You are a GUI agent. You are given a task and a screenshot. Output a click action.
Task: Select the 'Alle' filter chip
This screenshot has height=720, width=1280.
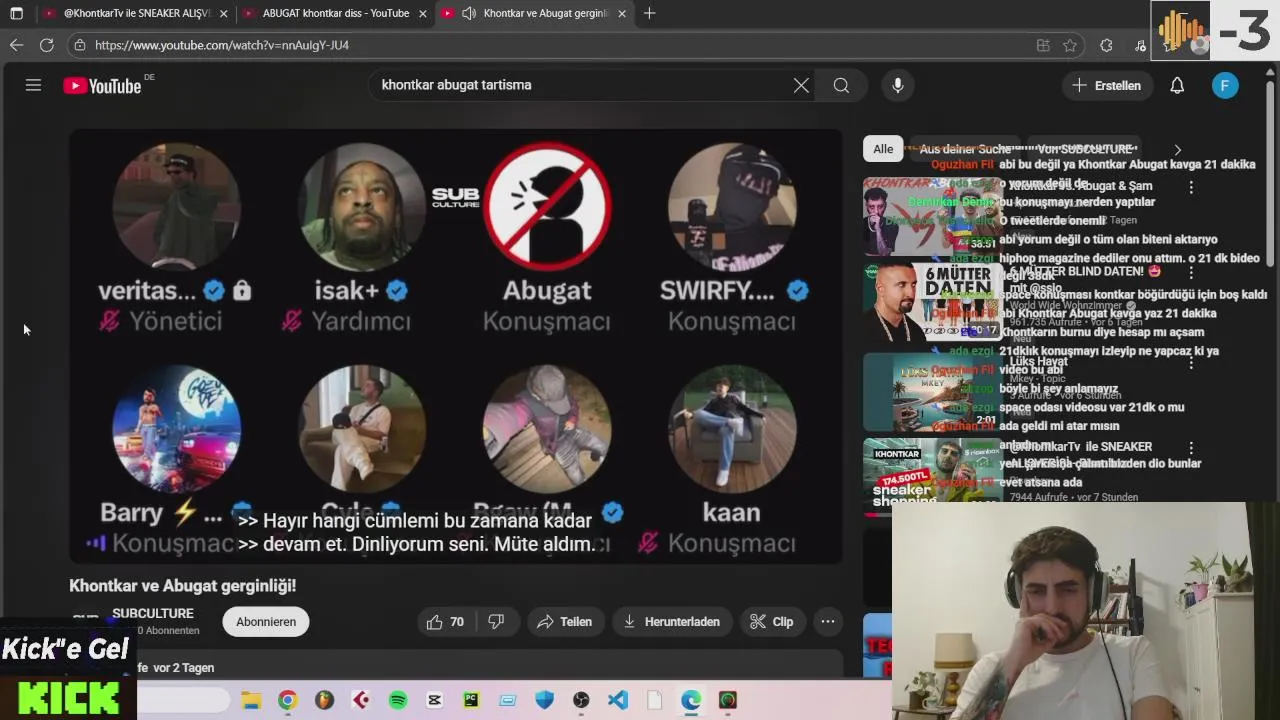coord(883,149)
